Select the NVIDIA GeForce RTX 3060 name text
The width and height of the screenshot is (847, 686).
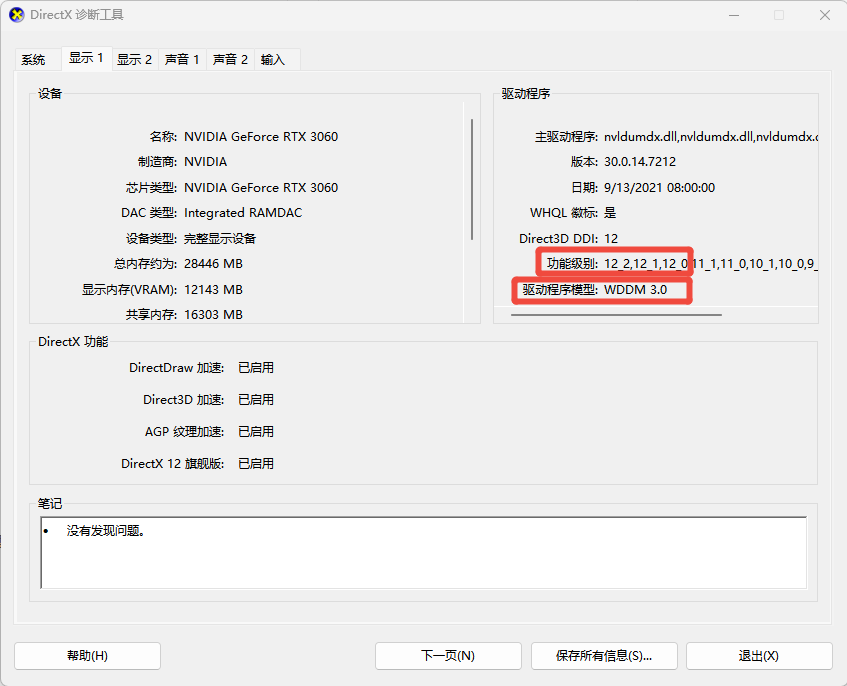click(x=260, y=136)
